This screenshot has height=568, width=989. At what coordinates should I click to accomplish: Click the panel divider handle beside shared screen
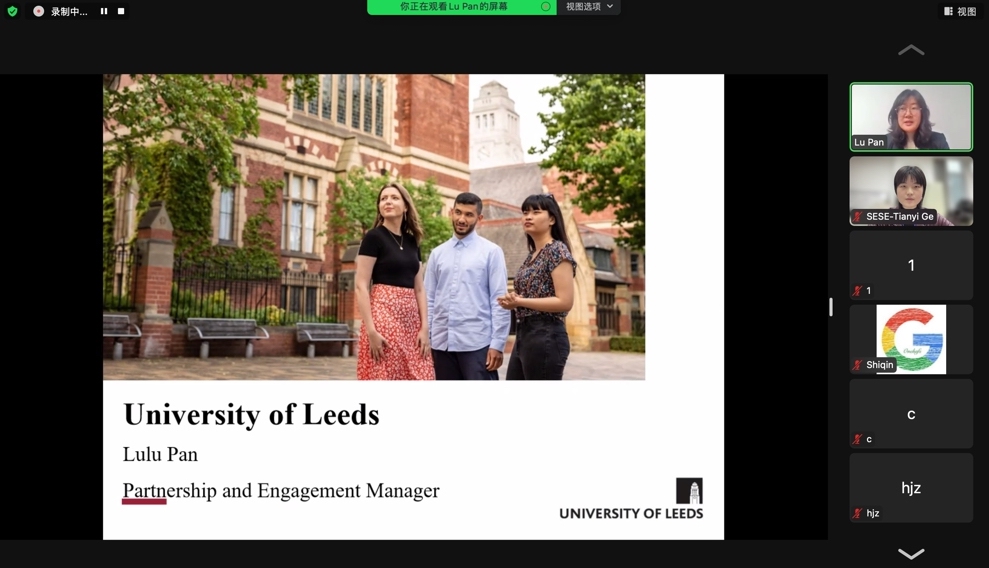831,307
